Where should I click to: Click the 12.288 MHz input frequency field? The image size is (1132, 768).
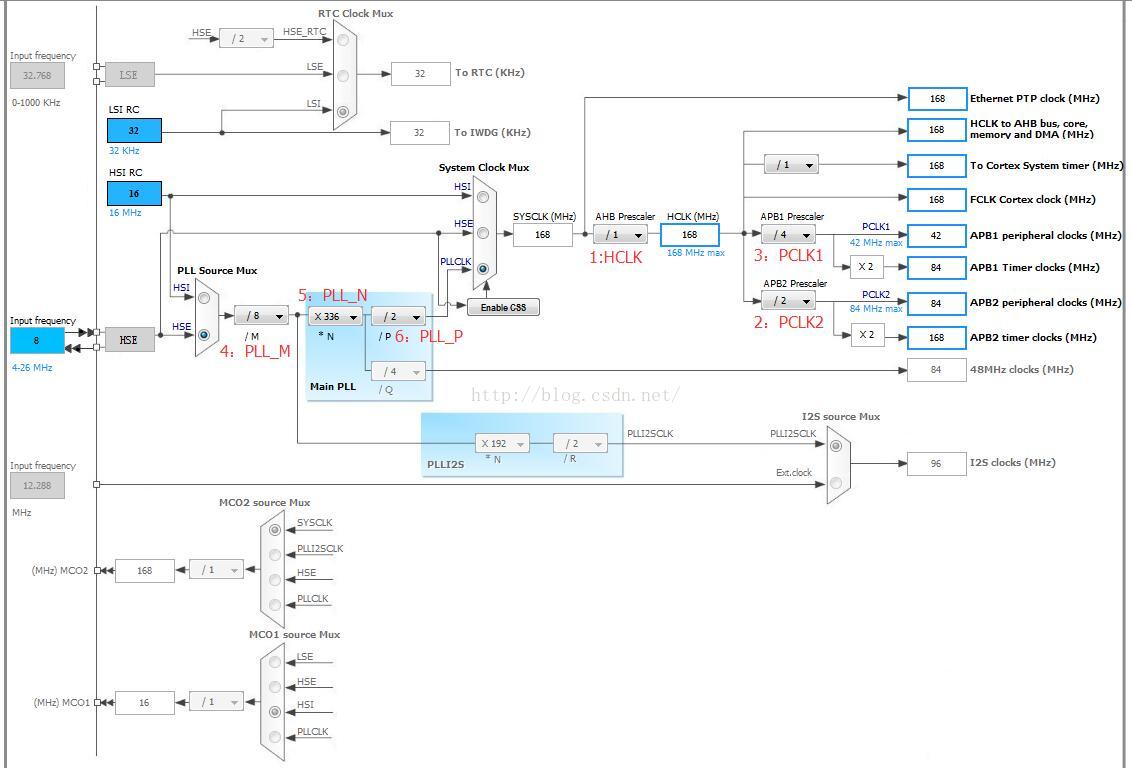pos(38,486)
